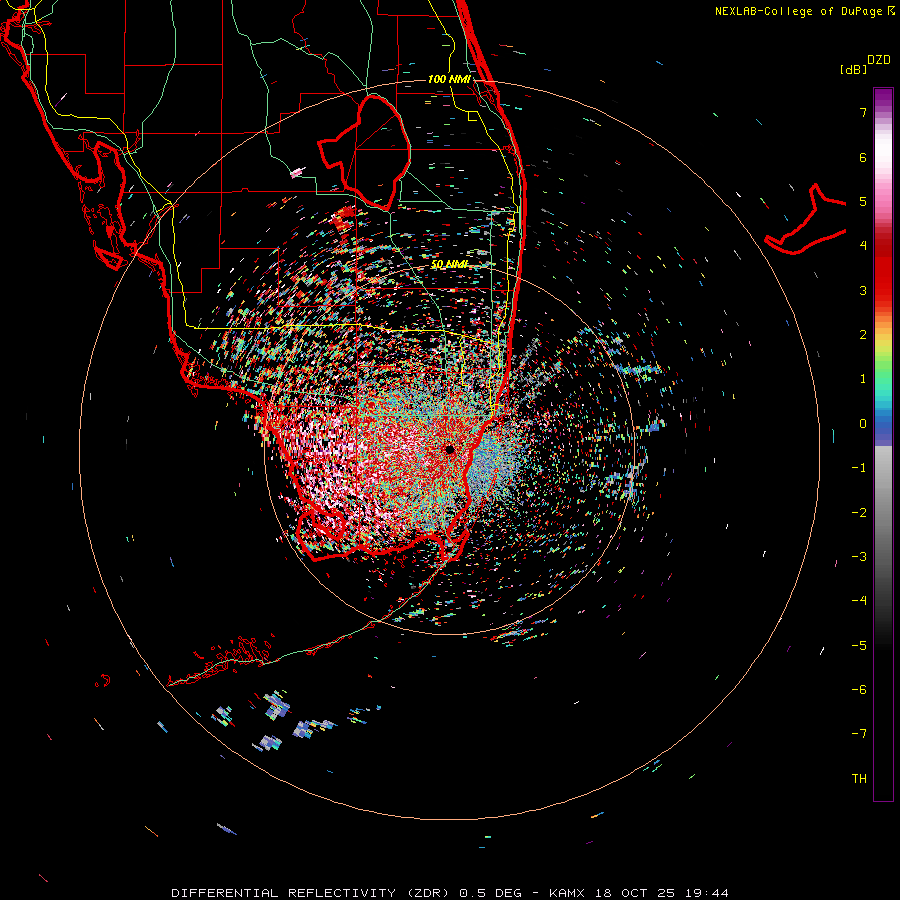The height and width of the screenshot is (900, 900).
Task: Click the [dB] unit label
Action: click(x=853, y=69)
